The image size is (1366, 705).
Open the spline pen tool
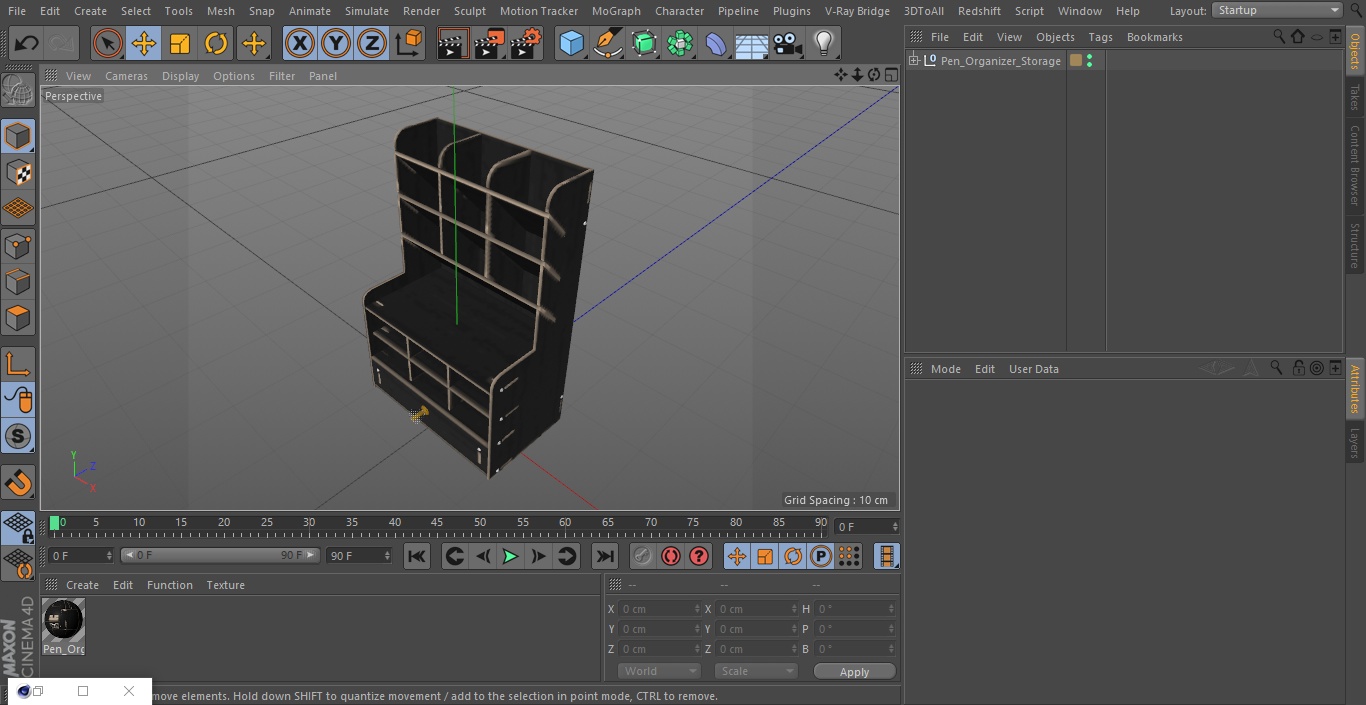(x=607, y=44)
